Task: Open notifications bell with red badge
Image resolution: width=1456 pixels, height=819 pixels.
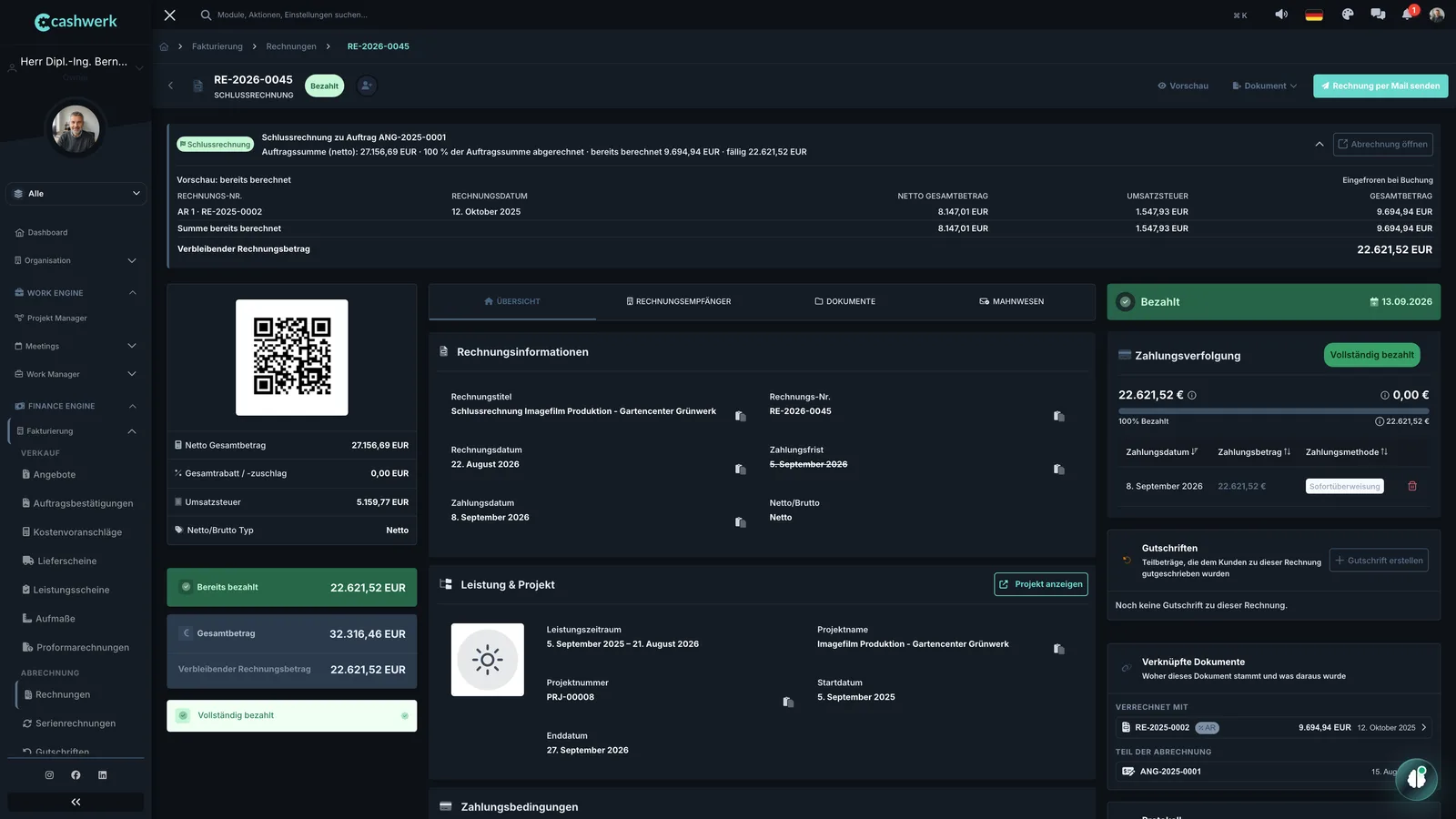Action: coord(1408,15)
